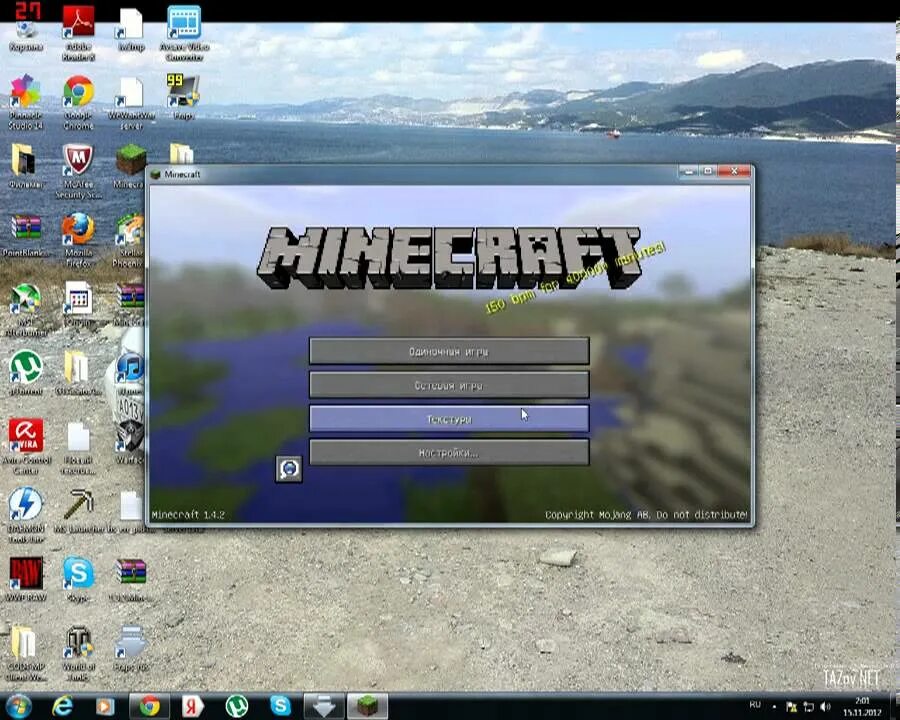
Task: Open the volume speaker tray icon
Action: click(826, 707)
